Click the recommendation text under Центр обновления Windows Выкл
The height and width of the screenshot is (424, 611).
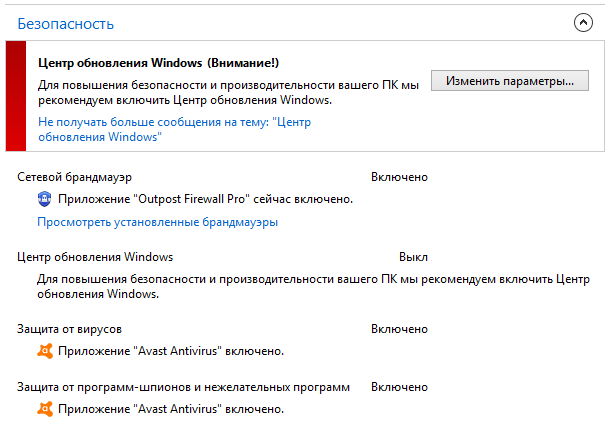313,286
